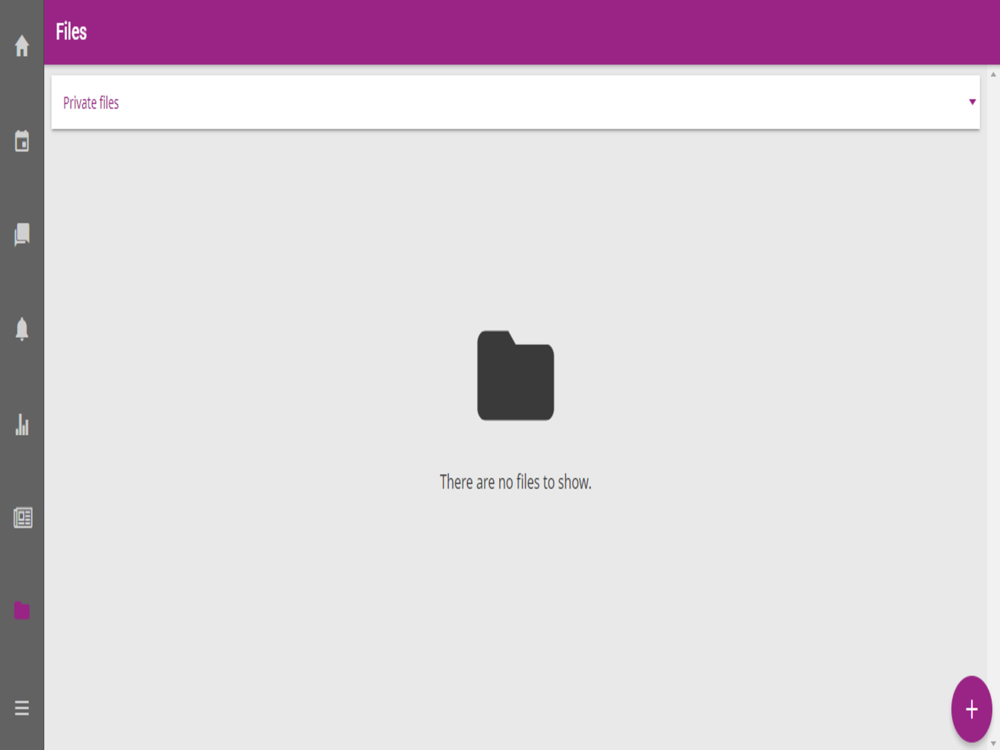
Task: Click the large empty folder illustration
Action: (515, 375)
